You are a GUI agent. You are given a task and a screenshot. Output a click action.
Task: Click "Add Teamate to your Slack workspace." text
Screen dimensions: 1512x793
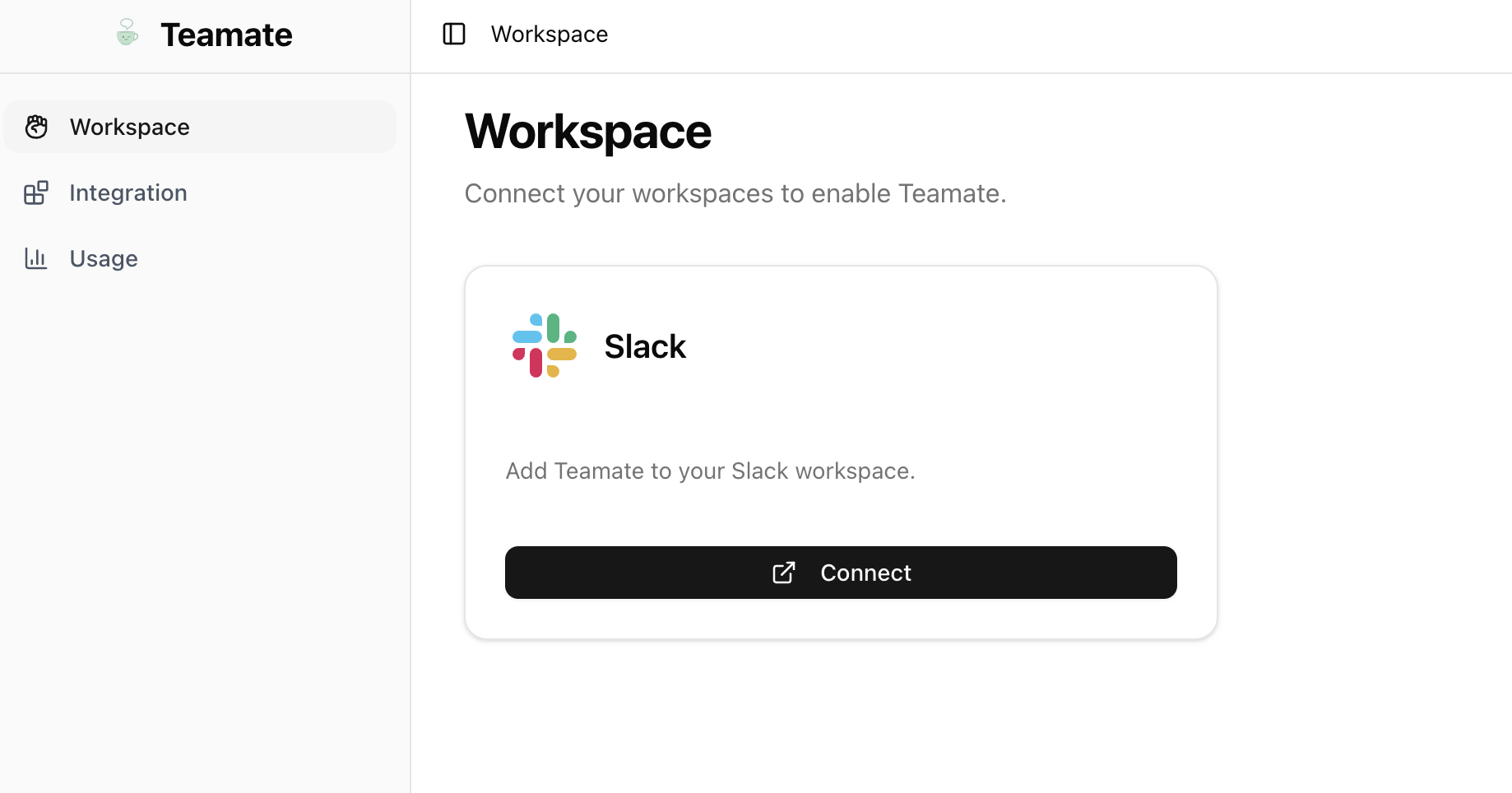[710, 471]
